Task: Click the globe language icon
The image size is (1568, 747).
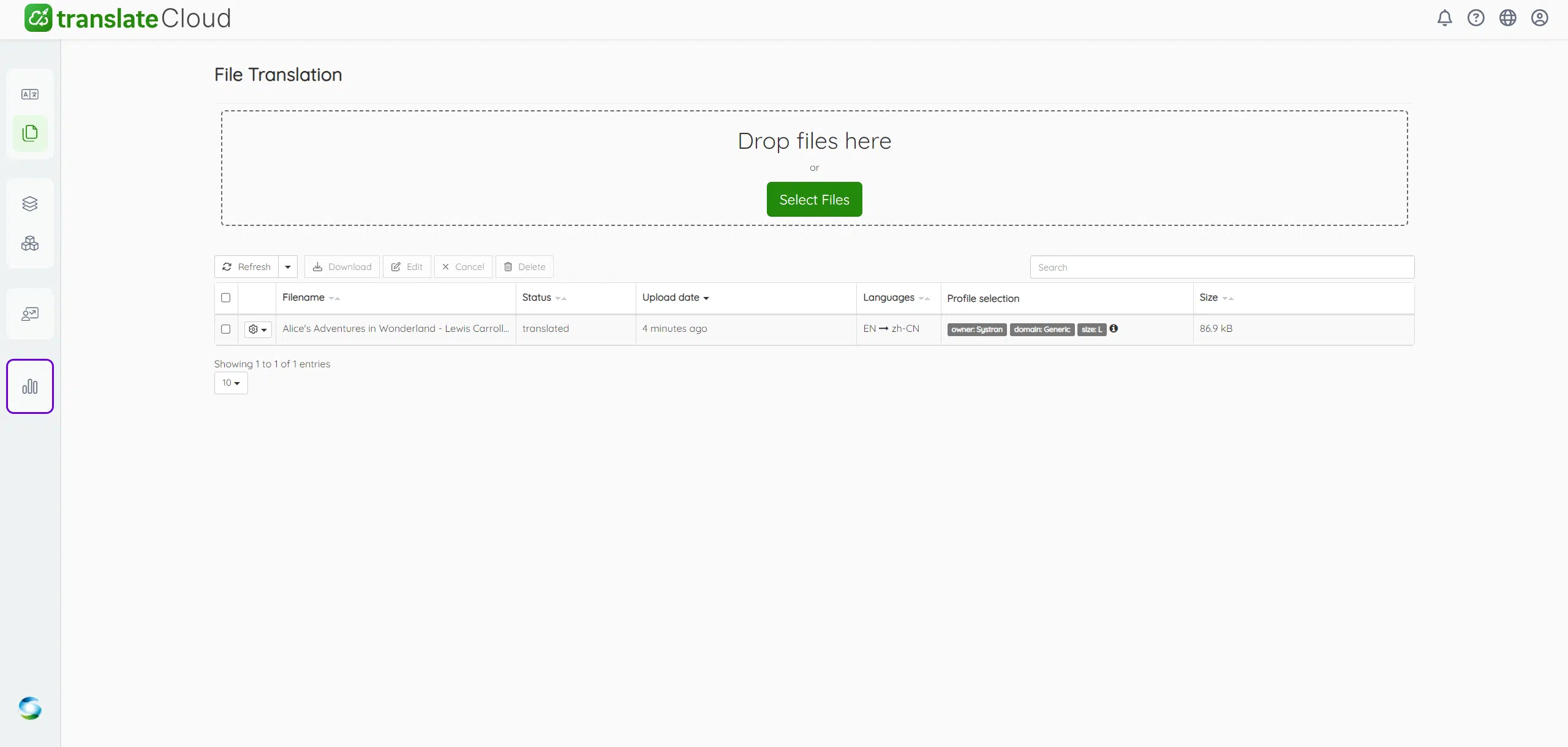Action: [1507, 18]
